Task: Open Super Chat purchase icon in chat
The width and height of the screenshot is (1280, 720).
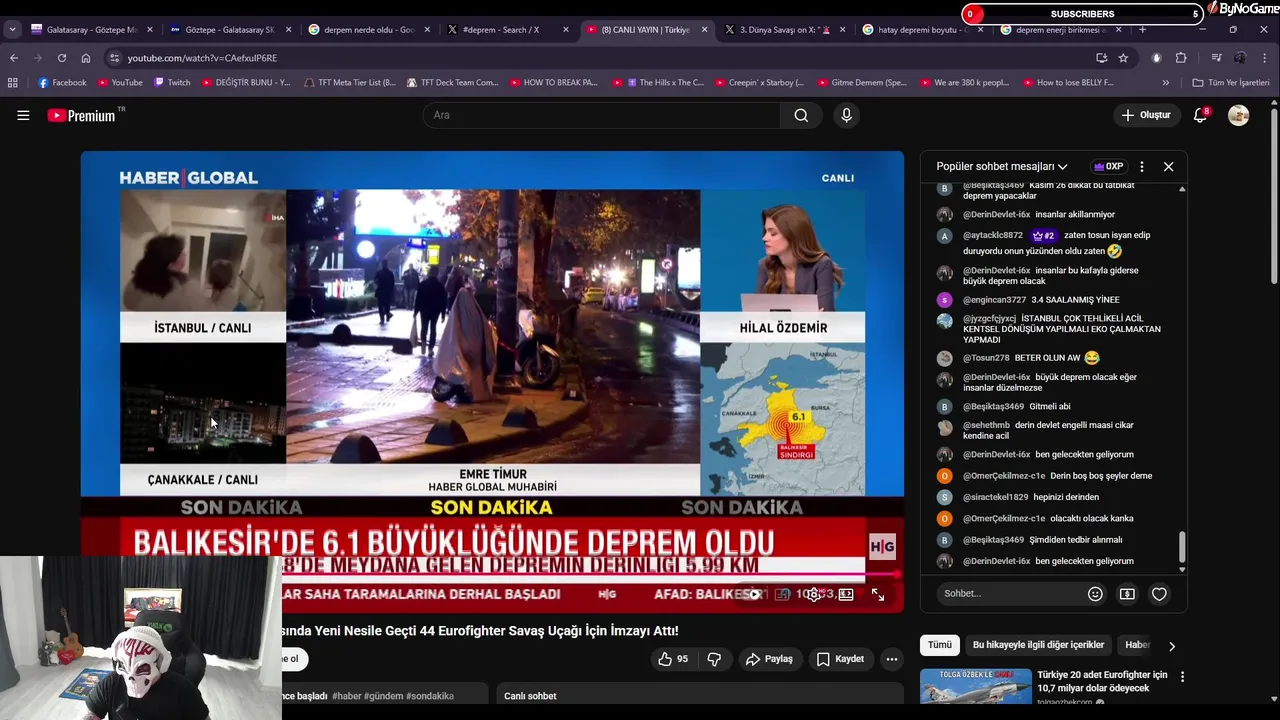Action: pyautogui.click(x=1127, y=594)
